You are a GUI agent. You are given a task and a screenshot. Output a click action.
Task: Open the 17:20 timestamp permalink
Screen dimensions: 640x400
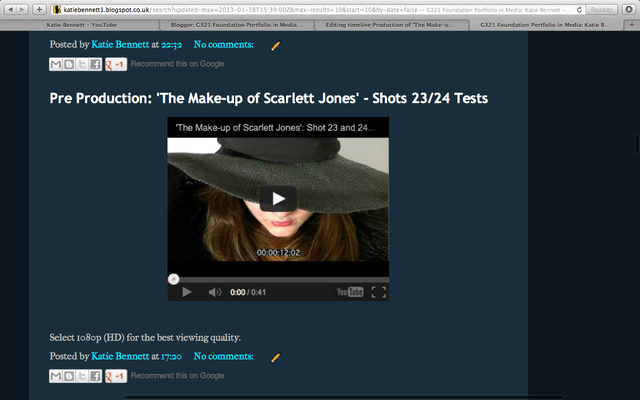[x=171, y=356]
